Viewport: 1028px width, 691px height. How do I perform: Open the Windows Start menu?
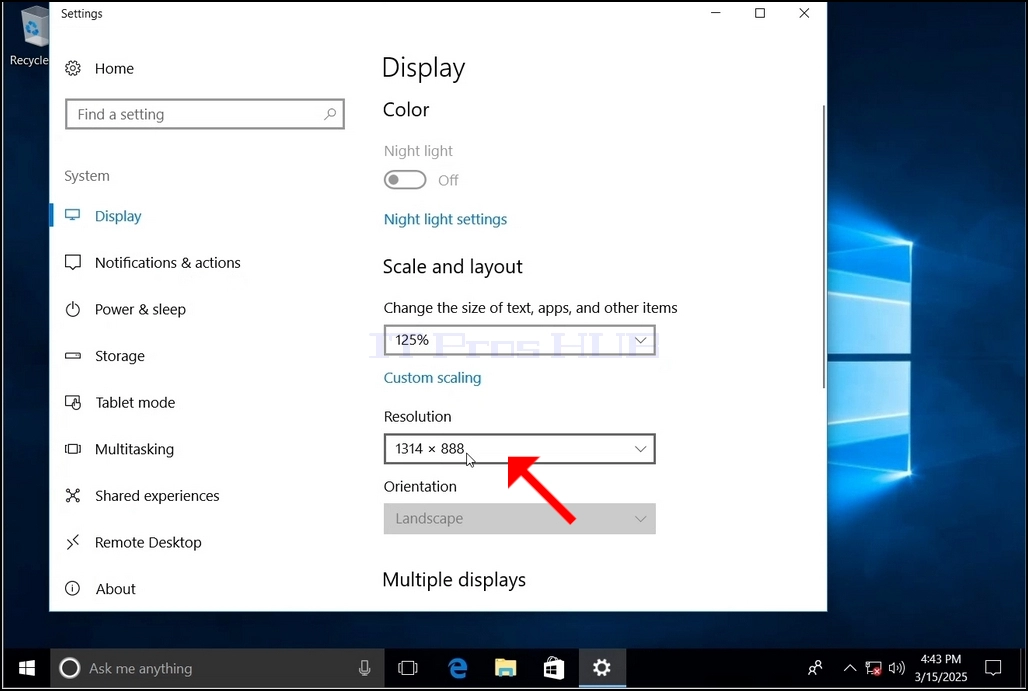click(26, 668)
